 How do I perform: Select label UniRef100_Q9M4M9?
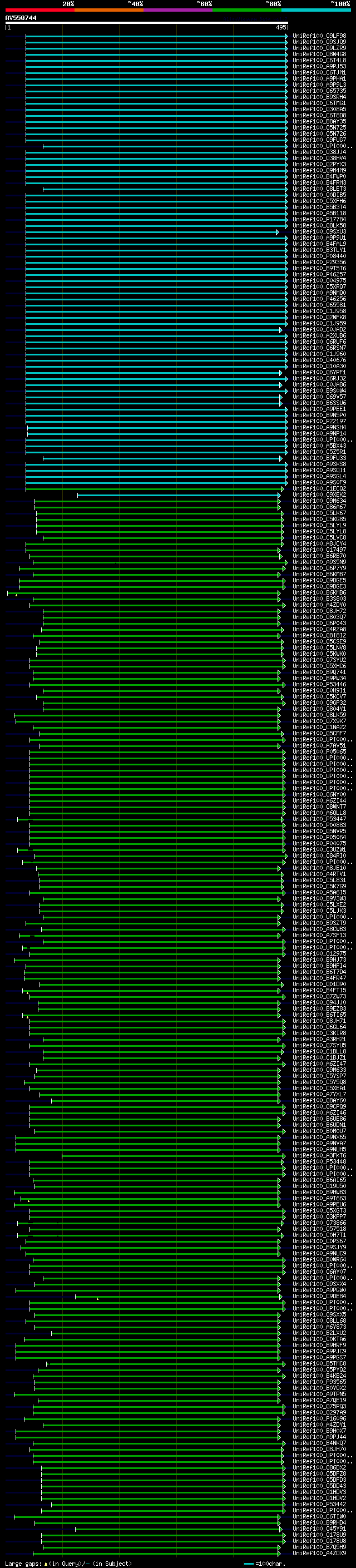coord(319,170)
